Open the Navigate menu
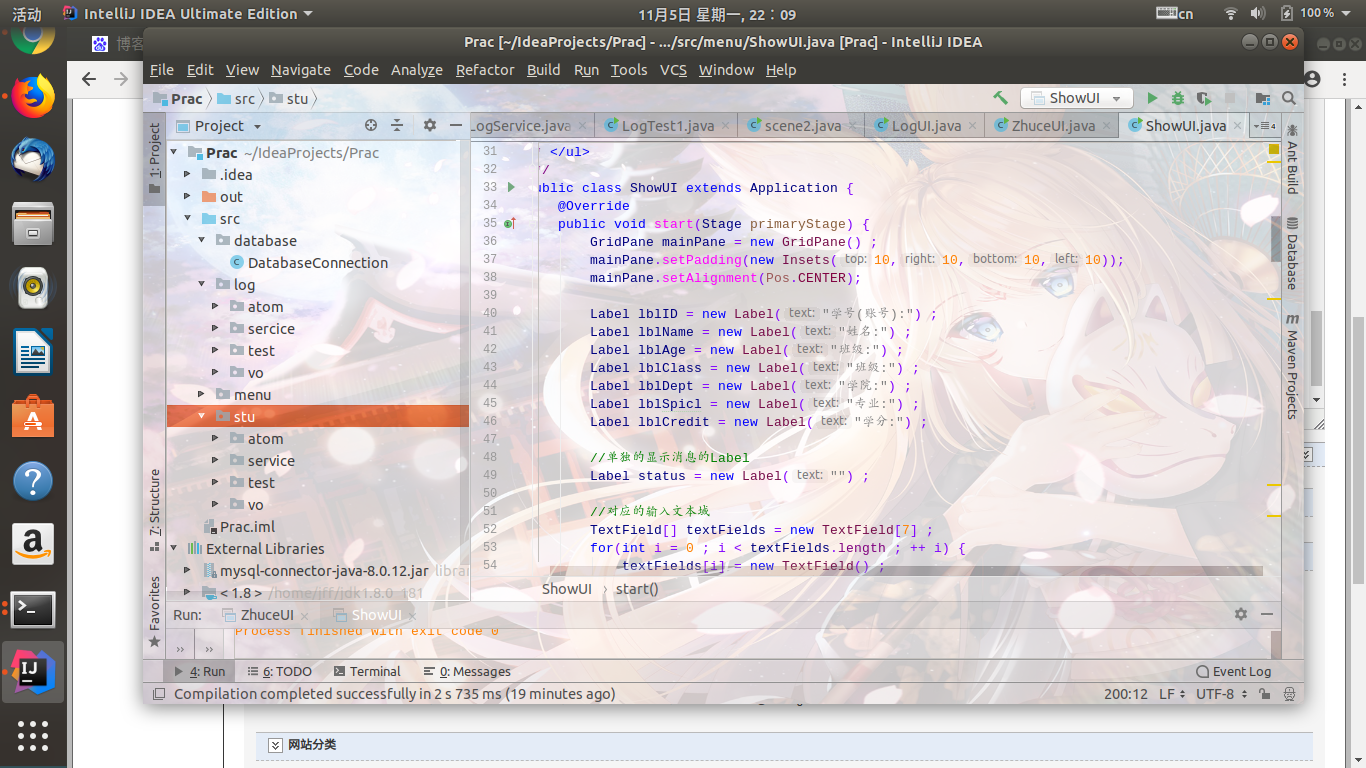Screen dimensions: 1366x768 300,70
